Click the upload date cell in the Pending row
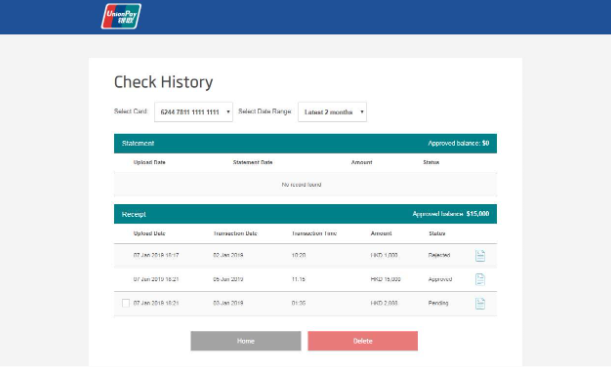The height and width of the screenshot is (367, 611). point(156,303)
